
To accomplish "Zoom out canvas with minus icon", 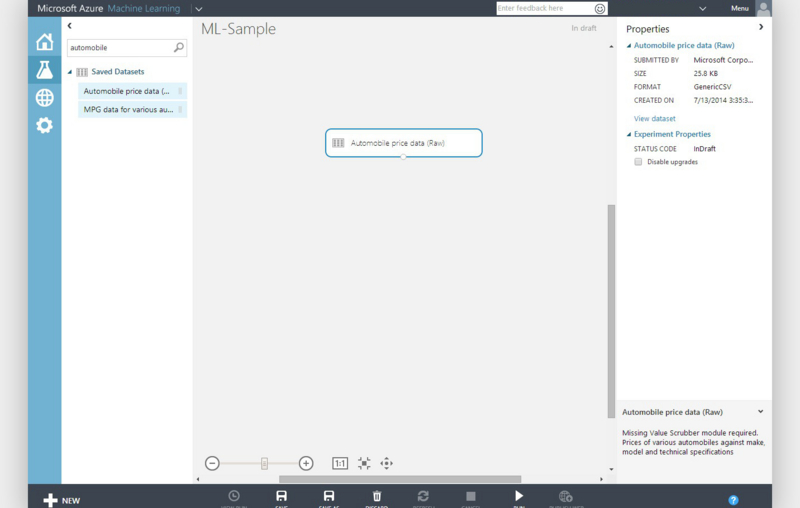I will 212,463.
